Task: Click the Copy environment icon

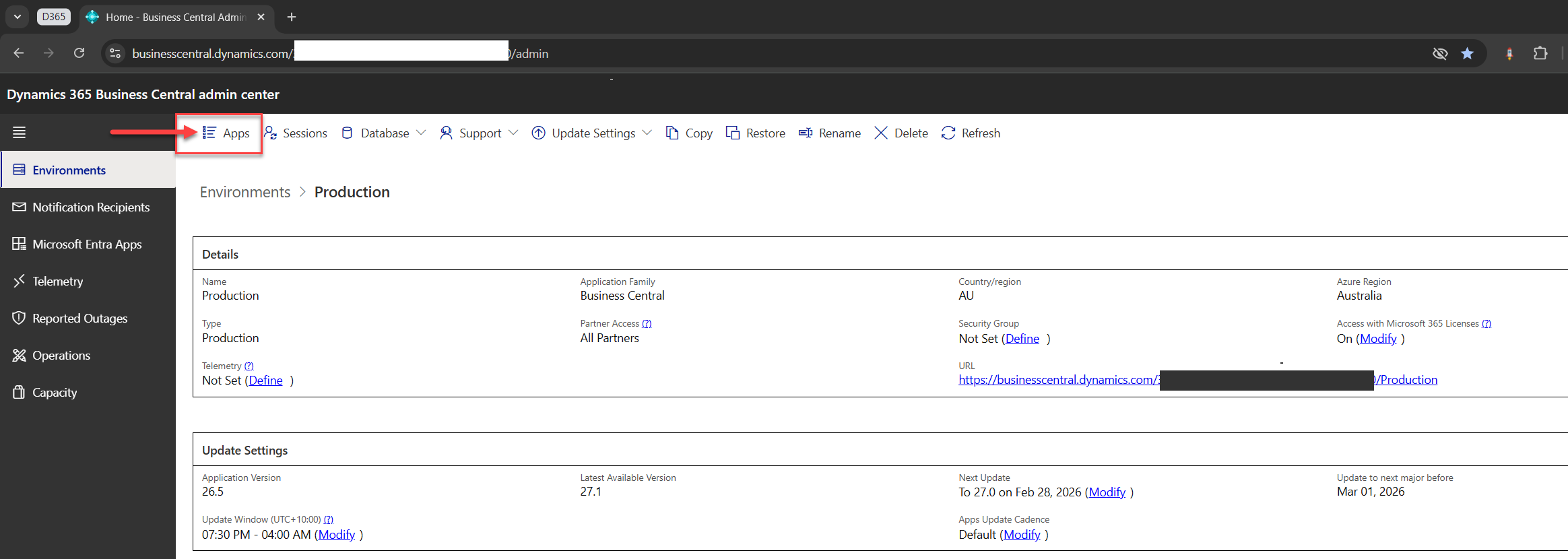Action: 672,133
